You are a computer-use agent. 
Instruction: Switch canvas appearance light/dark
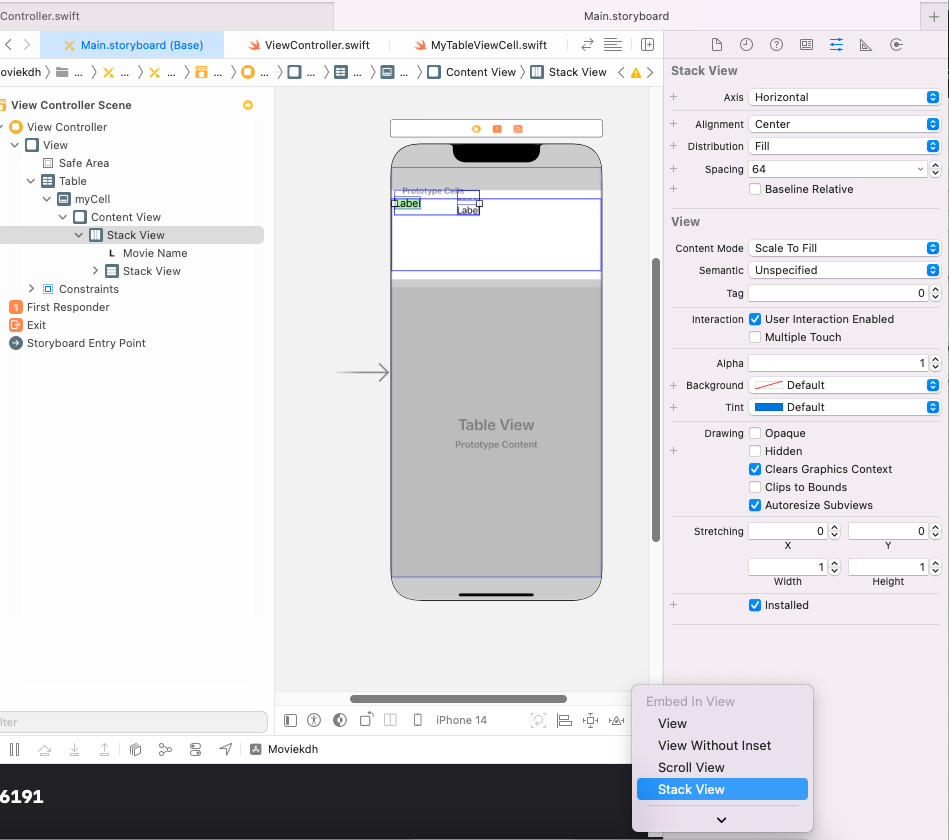pyautogui.click(x=340, y=720)
